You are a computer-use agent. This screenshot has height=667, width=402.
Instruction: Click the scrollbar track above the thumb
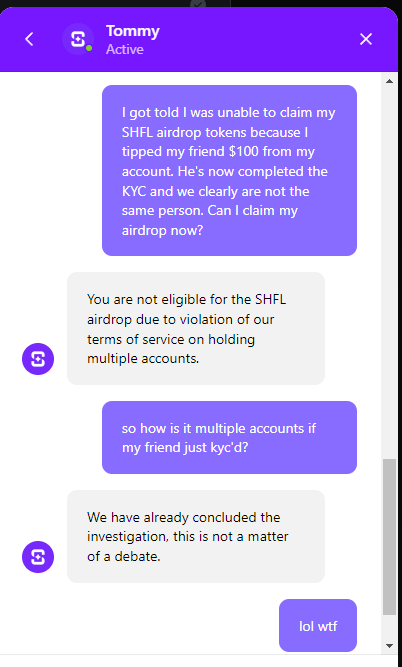tap(389, 272)
